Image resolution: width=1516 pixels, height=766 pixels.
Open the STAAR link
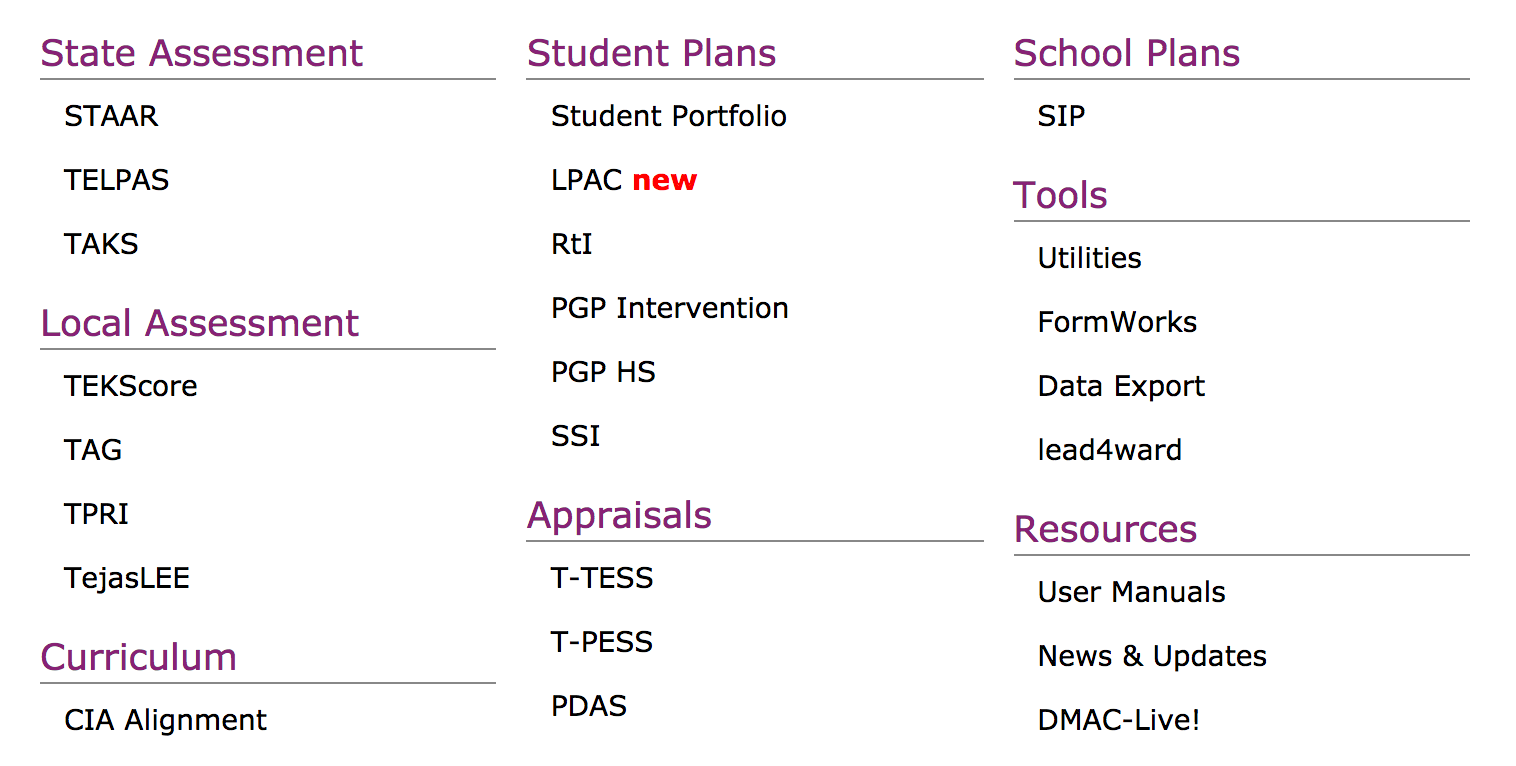111,116
